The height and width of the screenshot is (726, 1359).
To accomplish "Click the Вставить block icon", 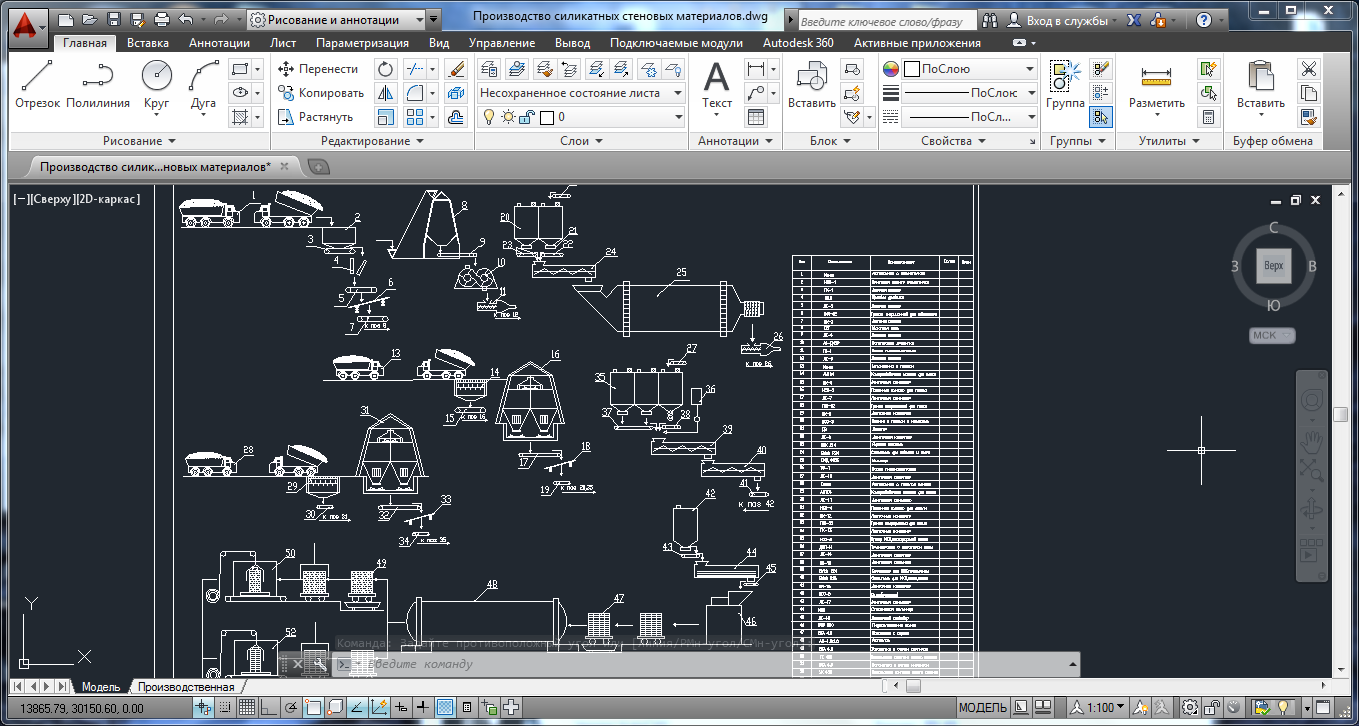I will tap(811, 84).
